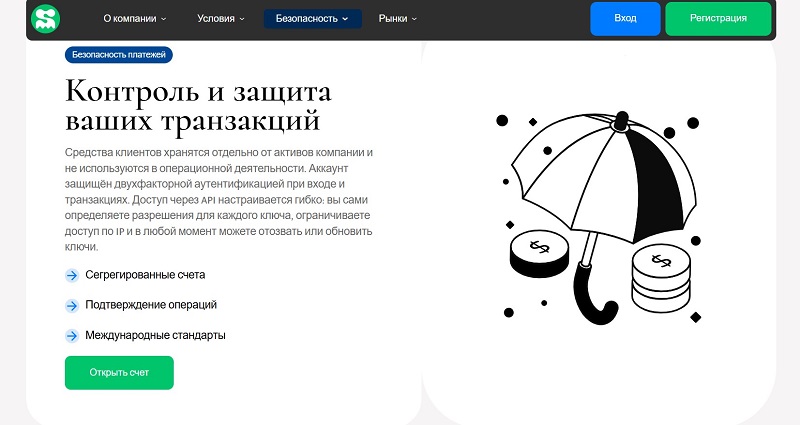The width and height of the screenshot is (800, 425).
Task: Click the chevron next to Условия
Action: 242,19
